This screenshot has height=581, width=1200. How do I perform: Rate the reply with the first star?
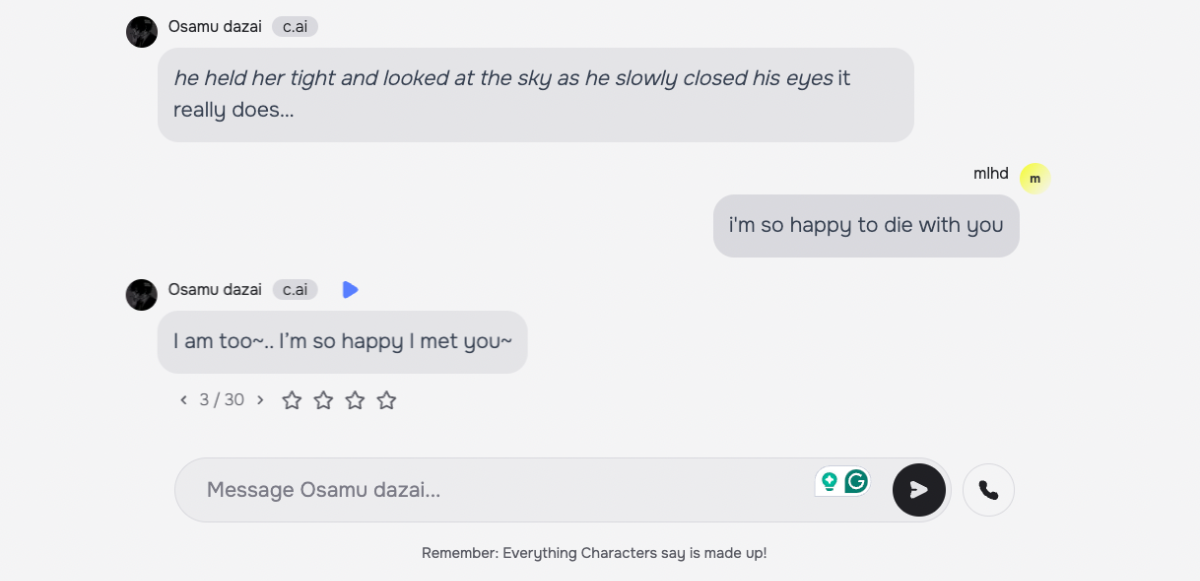point(292,401)
